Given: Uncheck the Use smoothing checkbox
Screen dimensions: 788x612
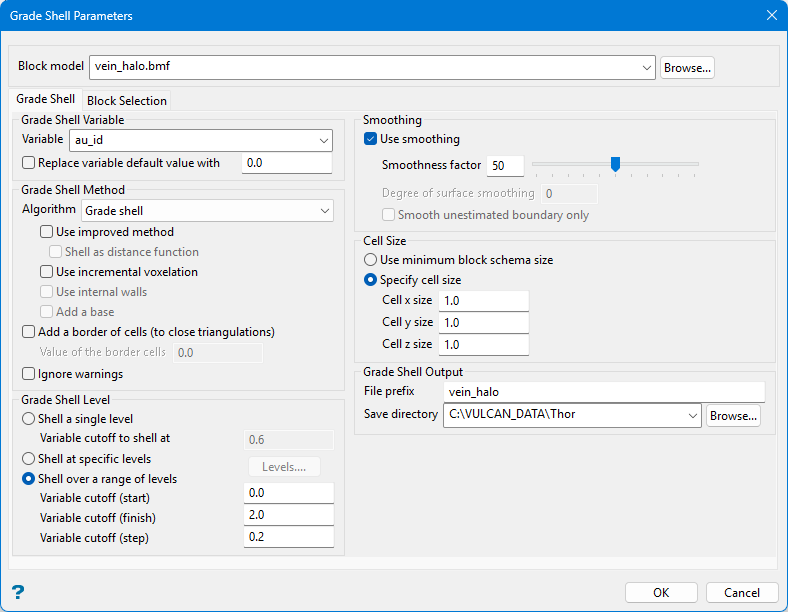Looking at the screenshot, I should point(371,139).
